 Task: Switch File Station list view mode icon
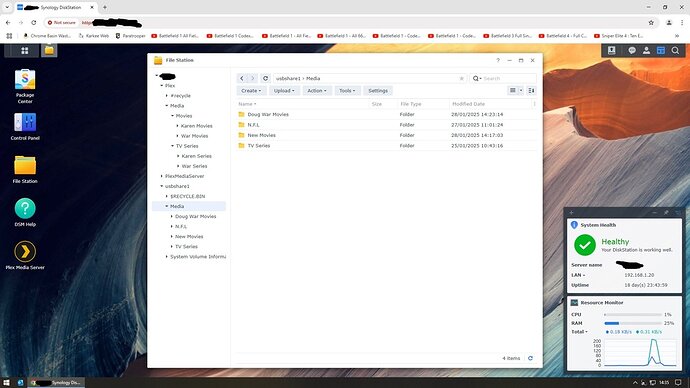(x=513, y=91)
